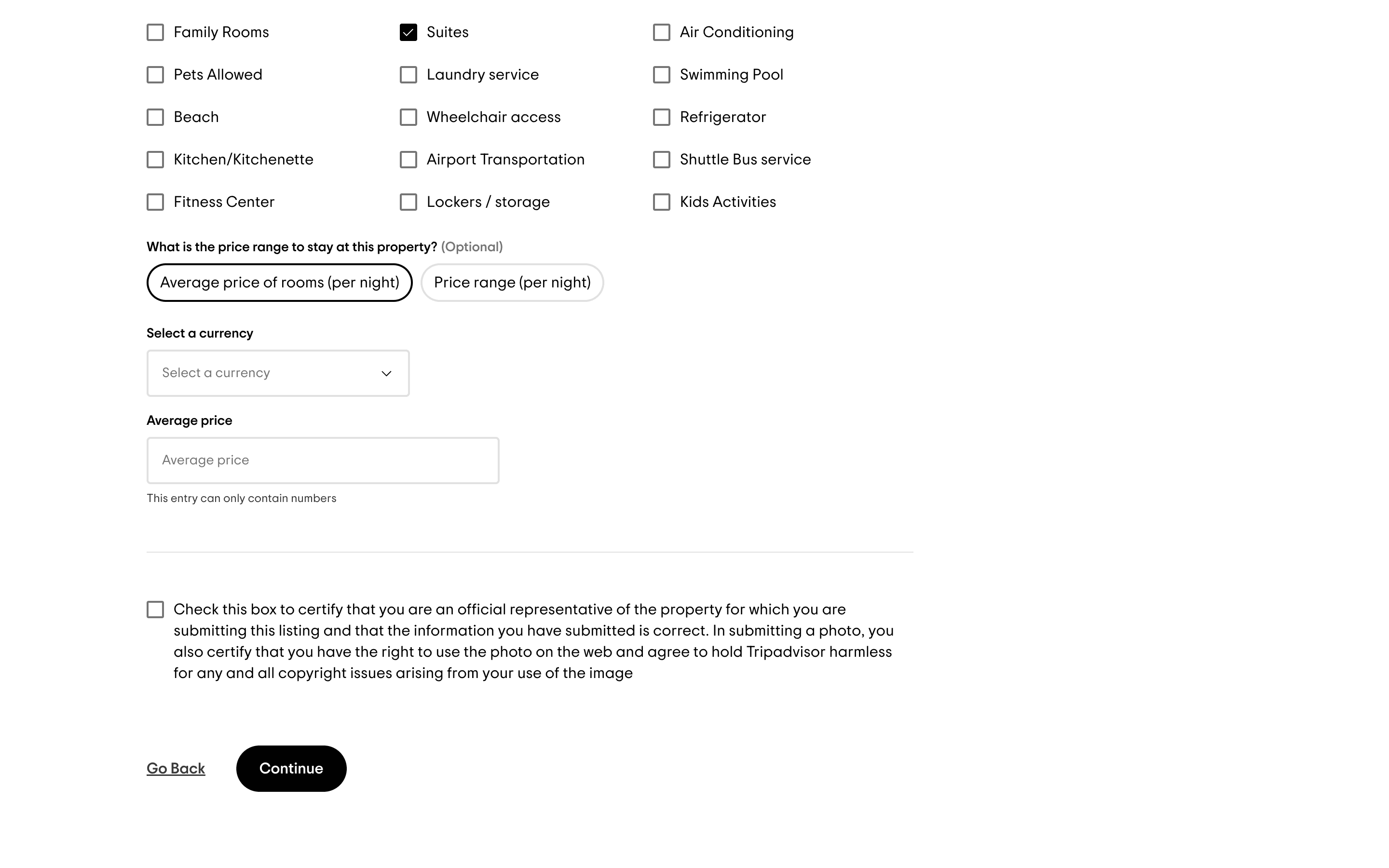Click the currency dropdown chevron arrow
The height and width of the screenshot is (868, 1389).
click(386, 374)
